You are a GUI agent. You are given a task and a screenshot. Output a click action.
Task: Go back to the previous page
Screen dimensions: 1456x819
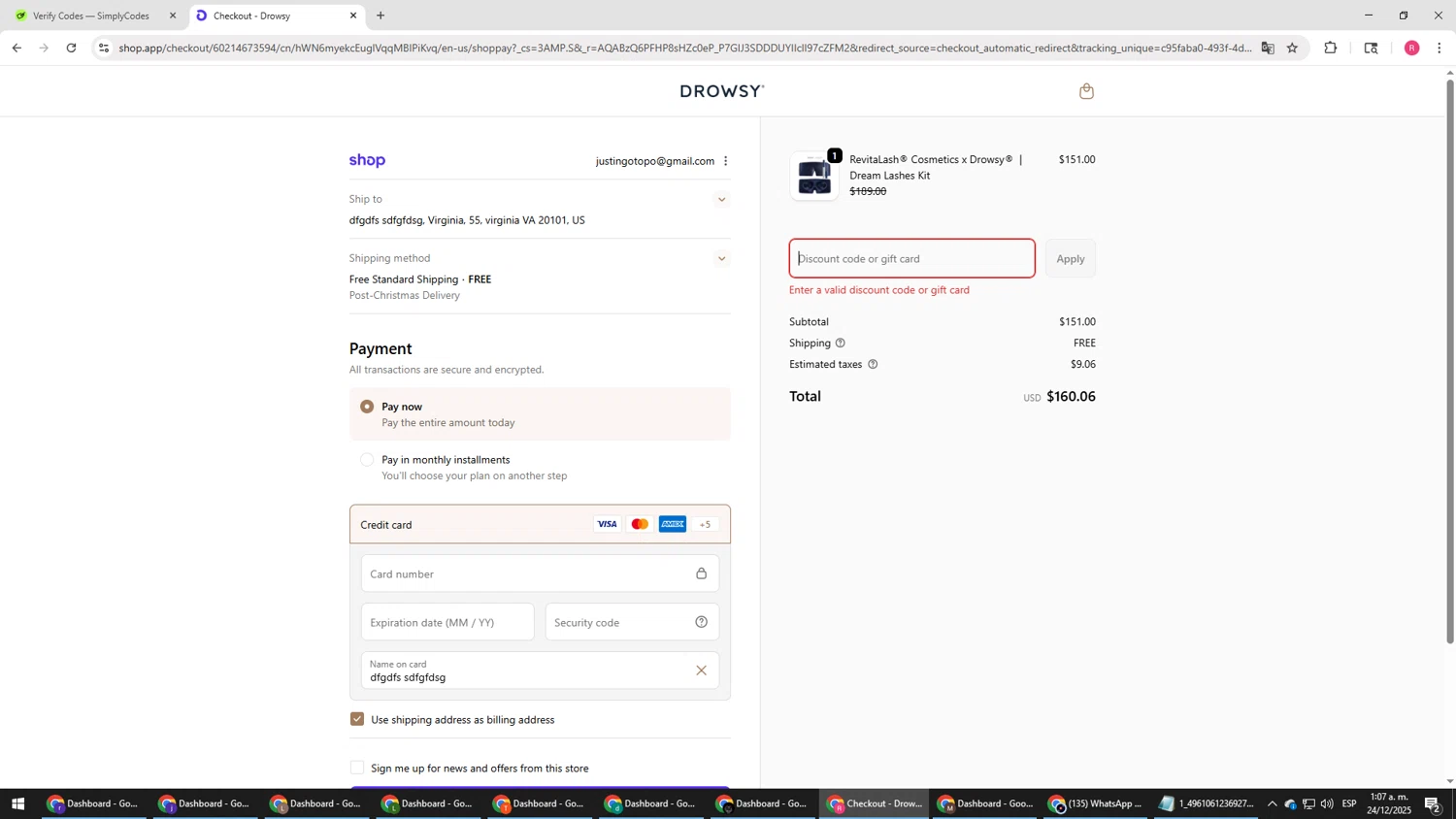(x=17, y=48)
